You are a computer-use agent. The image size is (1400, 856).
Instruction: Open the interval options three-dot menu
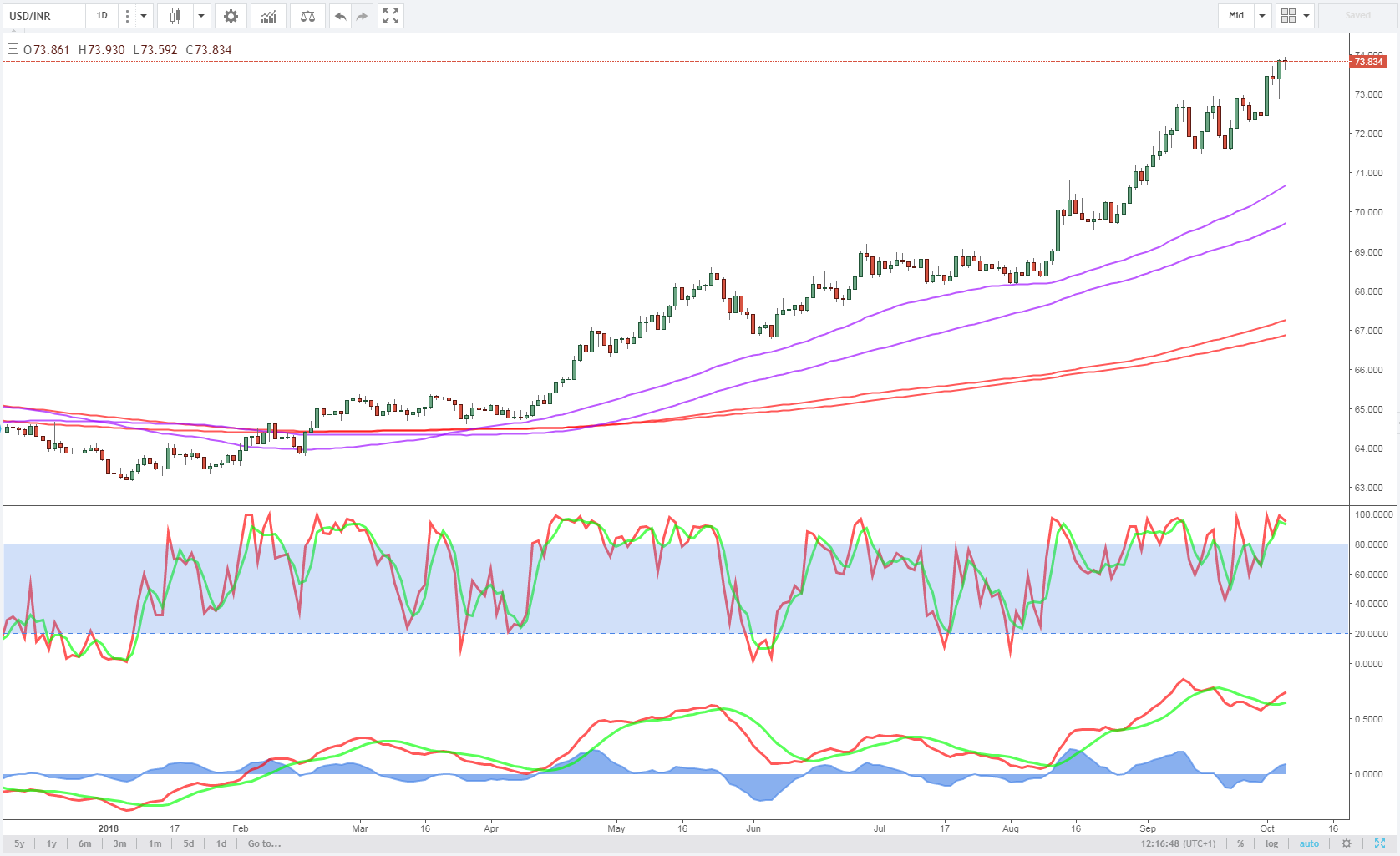pos(127,16)
